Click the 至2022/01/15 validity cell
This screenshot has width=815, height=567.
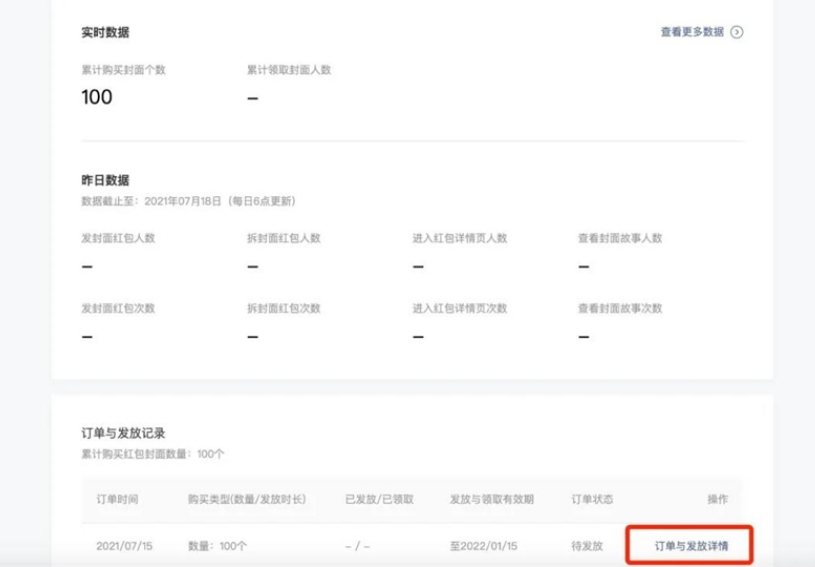[x=483, y=546]
